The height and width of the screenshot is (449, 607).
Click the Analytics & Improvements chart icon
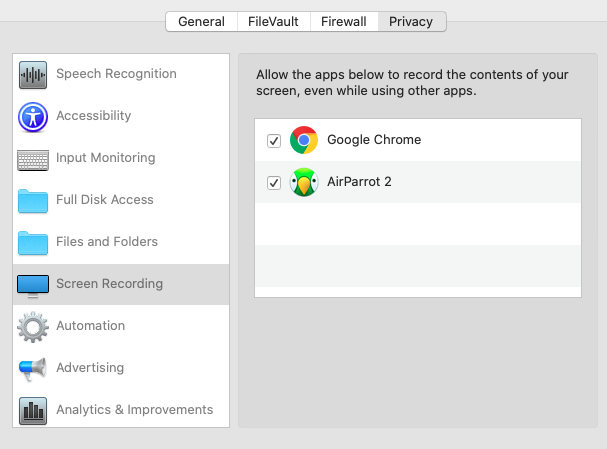pos(33,410)
